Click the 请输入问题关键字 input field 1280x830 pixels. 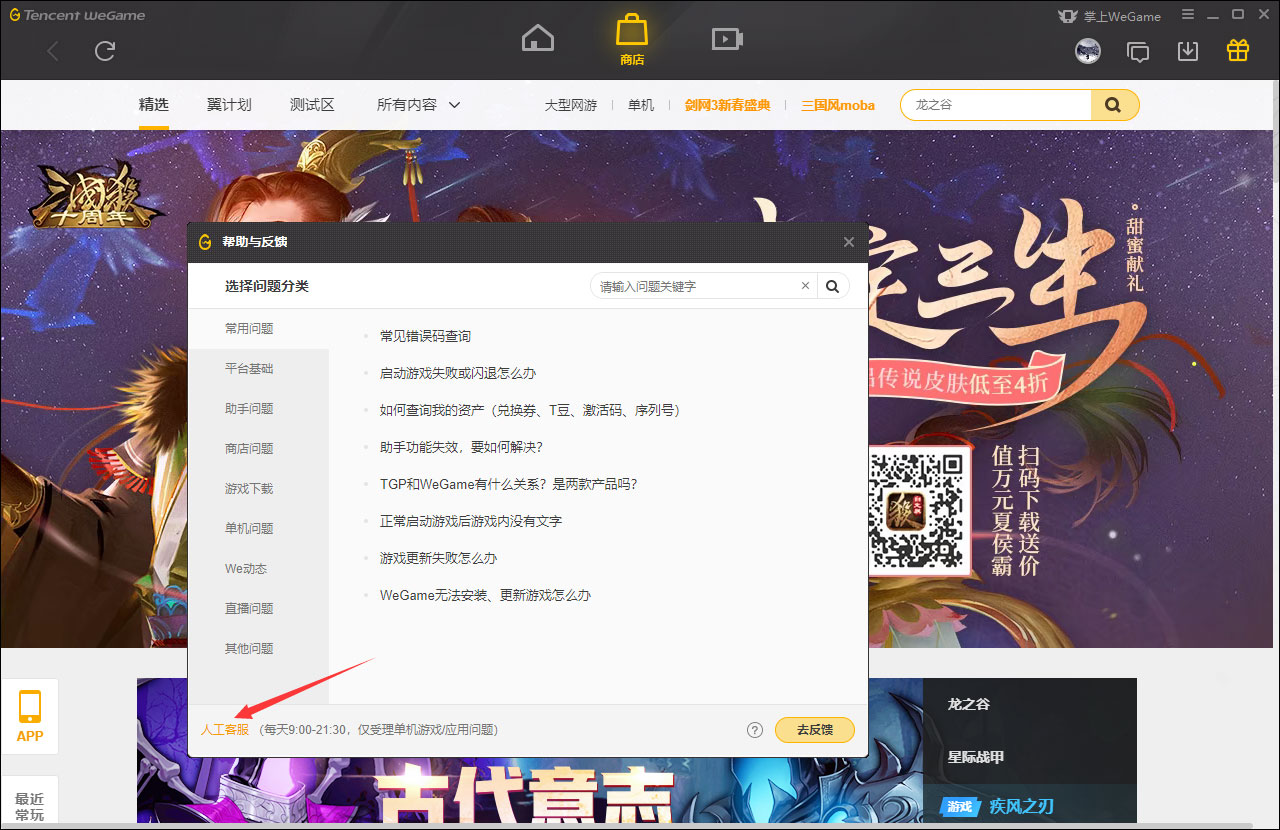pyautogui.click(x=700, y=285)
